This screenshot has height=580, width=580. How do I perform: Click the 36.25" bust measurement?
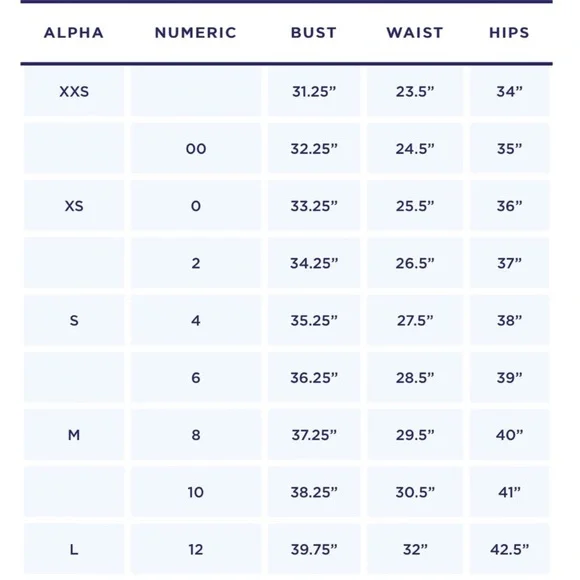click(x=314, y=378)
